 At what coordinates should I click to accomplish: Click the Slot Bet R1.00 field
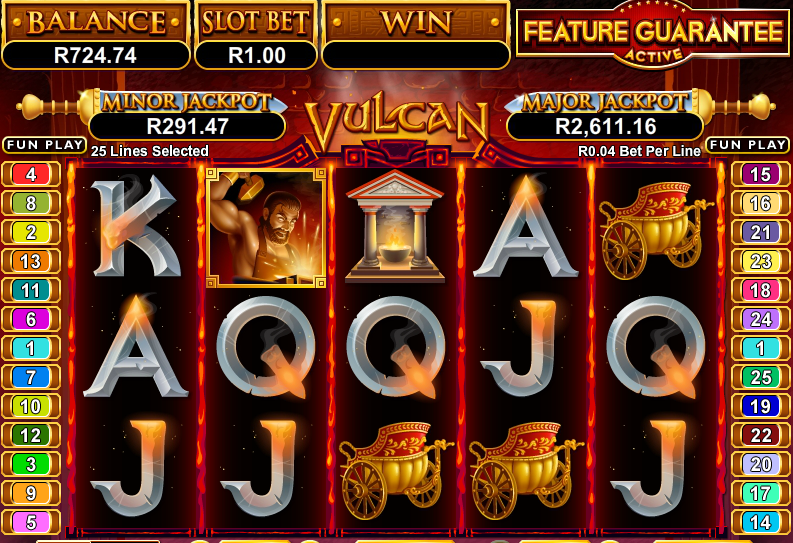256,55
